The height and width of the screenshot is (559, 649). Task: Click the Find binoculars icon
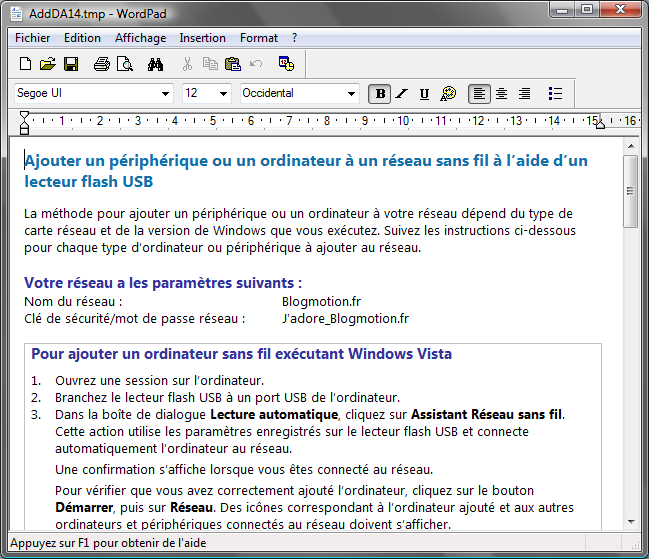155,64
